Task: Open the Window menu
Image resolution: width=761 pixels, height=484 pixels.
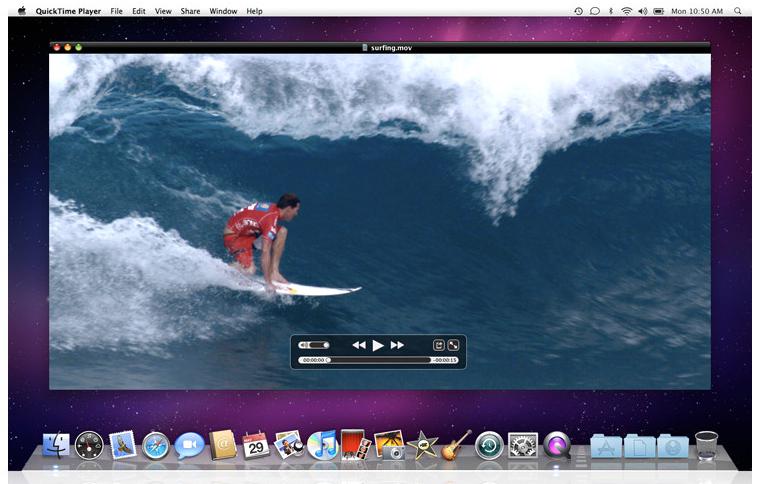Action: pos(223,11)
